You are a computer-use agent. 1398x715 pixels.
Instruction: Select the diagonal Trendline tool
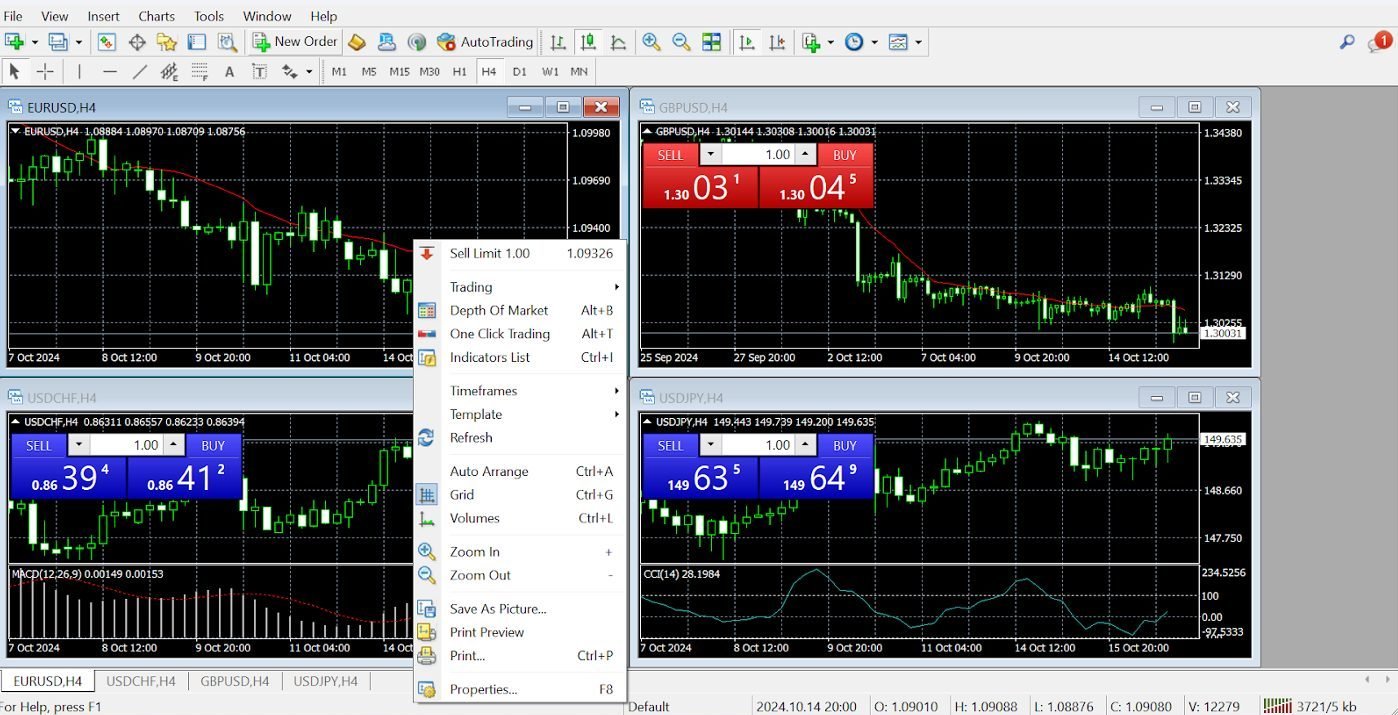click(139, 71)
